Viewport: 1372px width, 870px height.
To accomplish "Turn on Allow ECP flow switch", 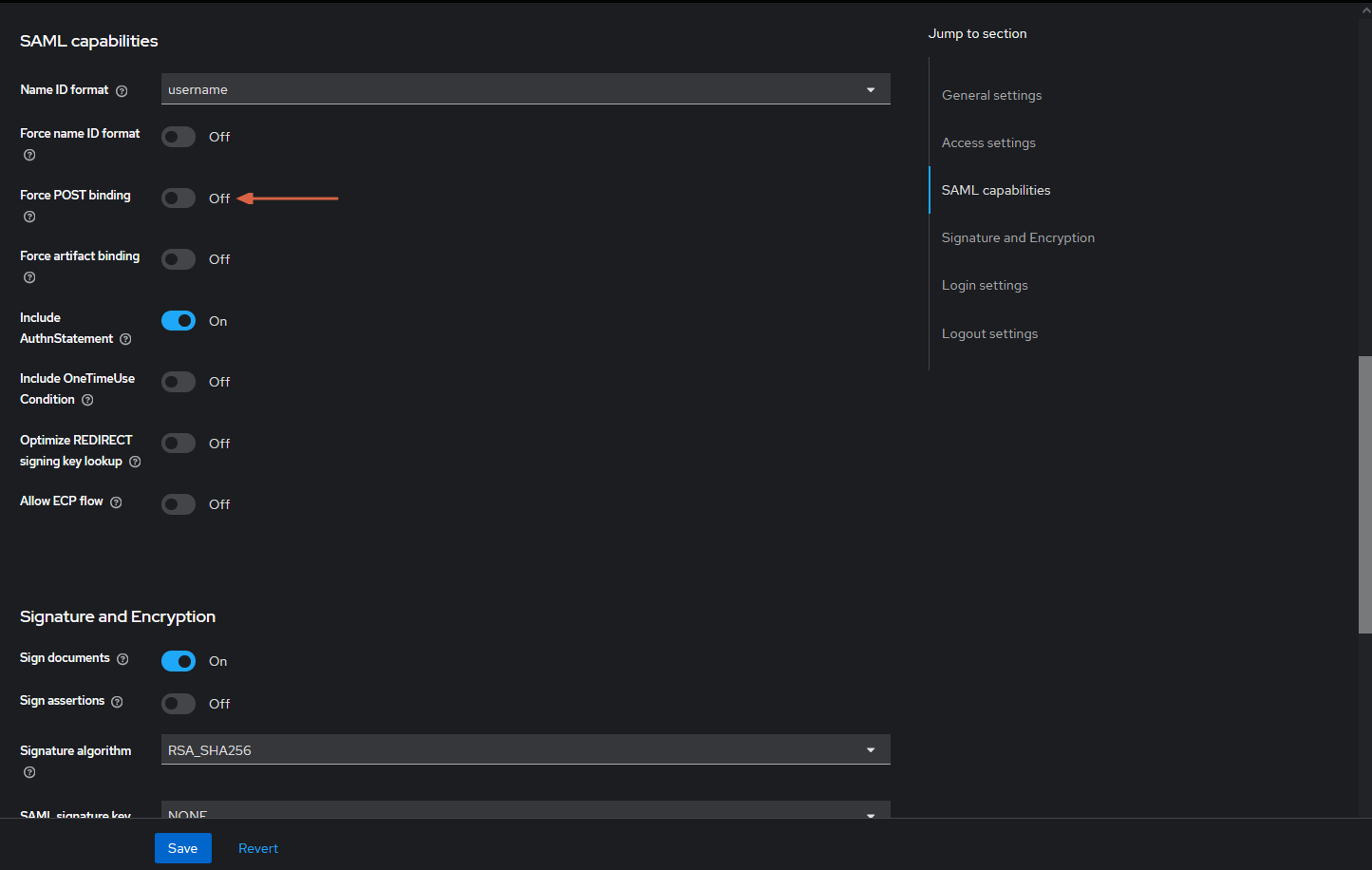I will pyautogui.click(x=179, y=504).
